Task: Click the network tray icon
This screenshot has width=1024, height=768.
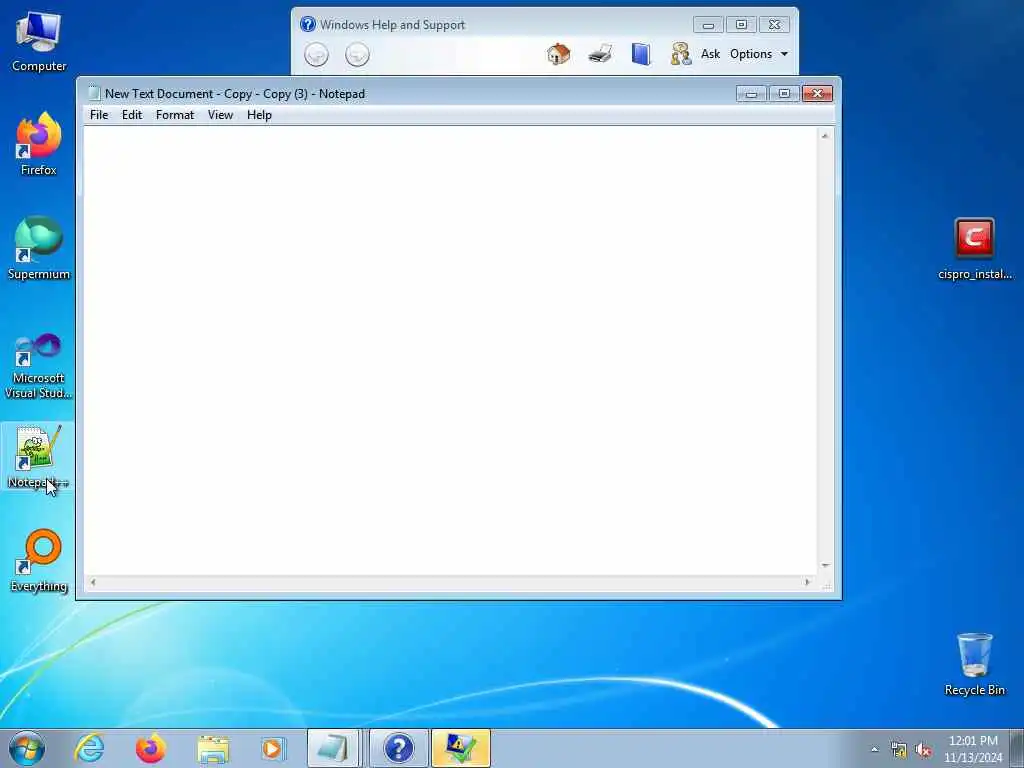Action: (x=899, y=750)
